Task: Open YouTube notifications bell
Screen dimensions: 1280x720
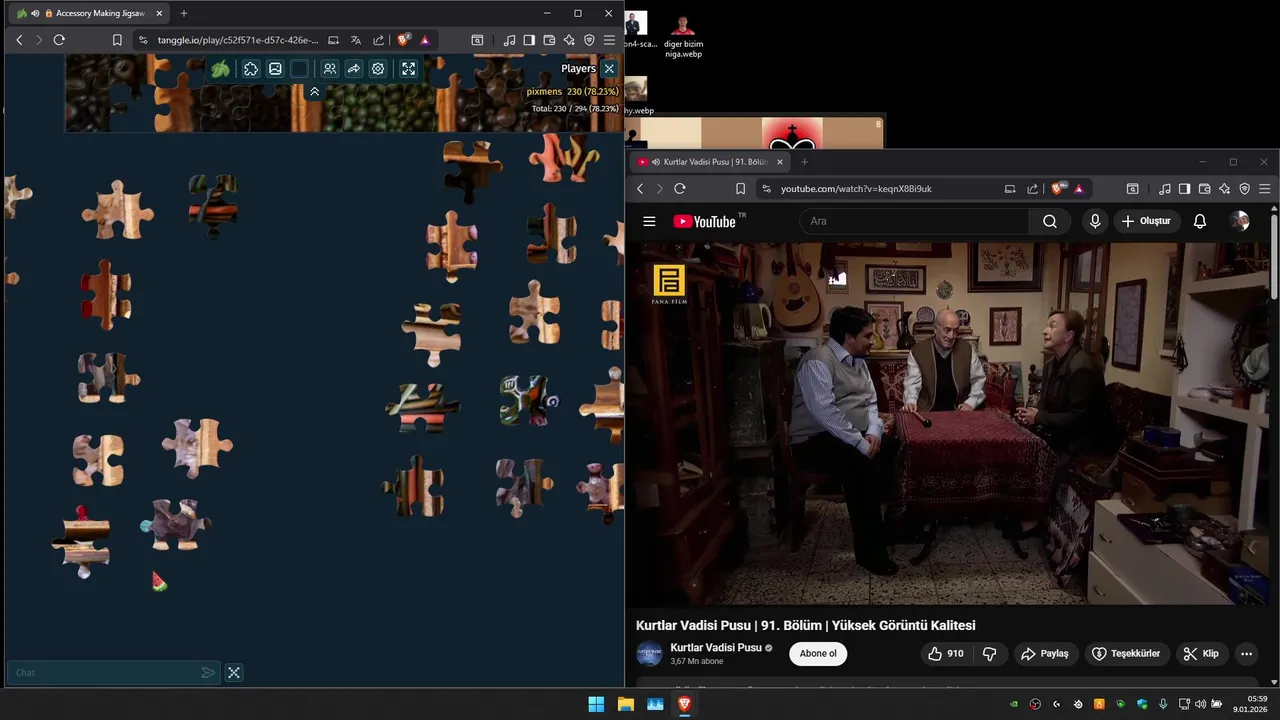Action: tap(1200, 221)
